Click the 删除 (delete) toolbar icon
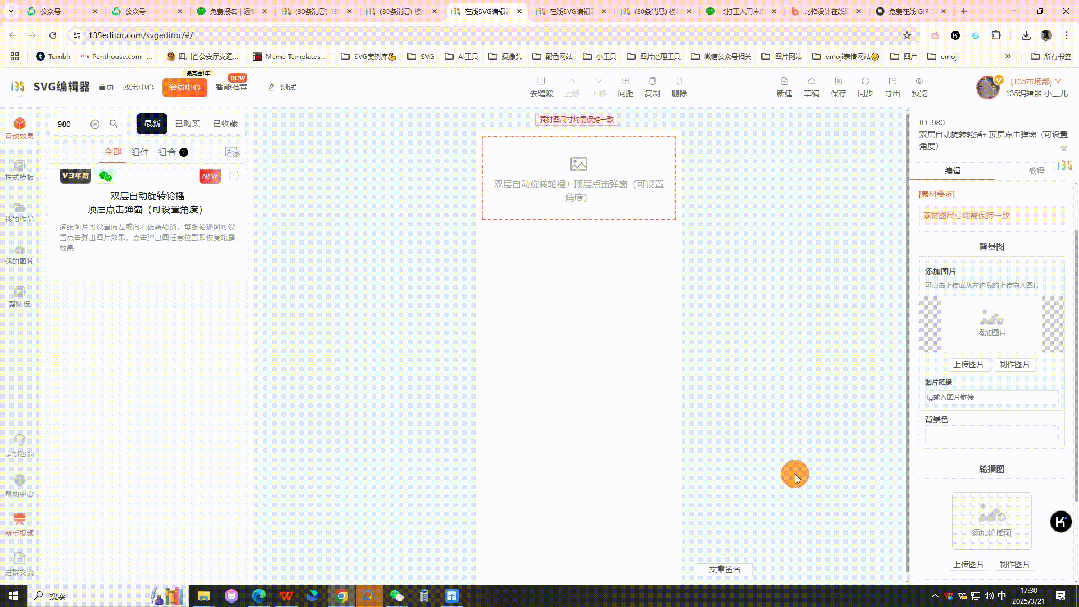 pyautogui.click(x=678, y=87)
